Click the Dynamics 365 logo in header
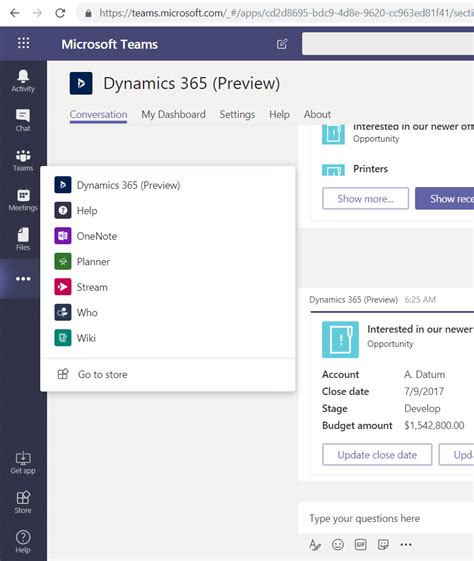The image size is (474, 561). (81, 83)
